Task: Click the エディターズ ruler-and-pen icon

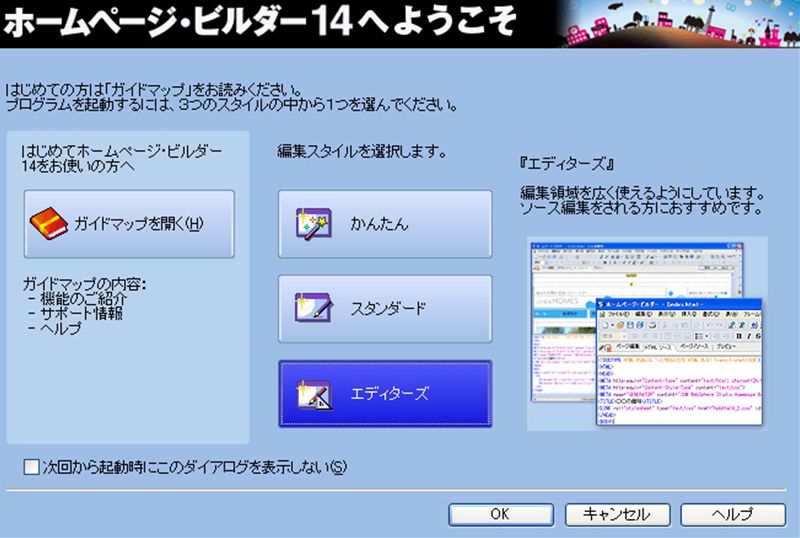Action: tap(313, 394)
